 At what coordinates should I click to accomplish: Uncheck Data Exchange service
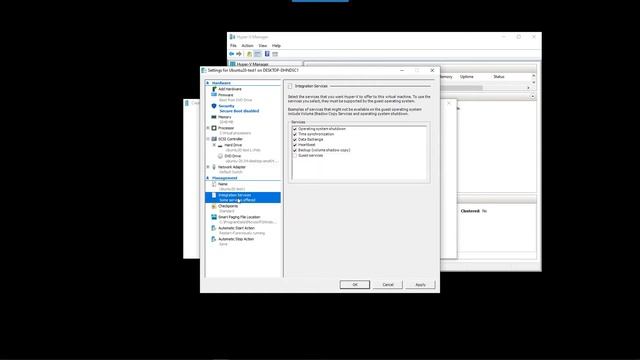[x=295, y=140]
